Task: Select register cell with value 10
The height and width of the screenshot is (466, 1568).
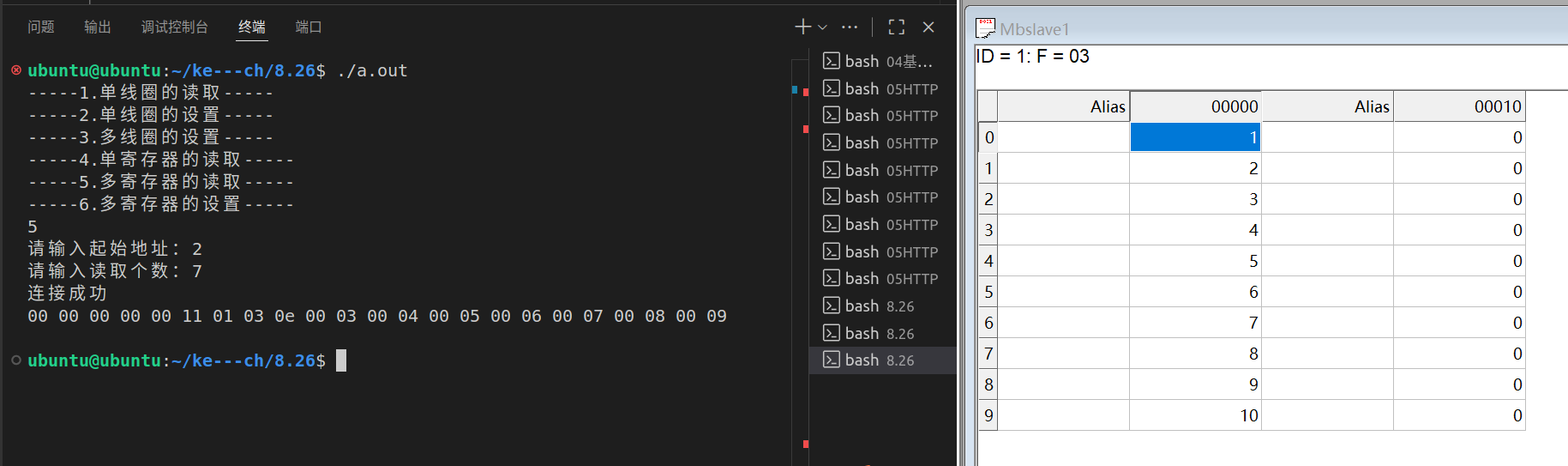Action: pos(1195,415)
